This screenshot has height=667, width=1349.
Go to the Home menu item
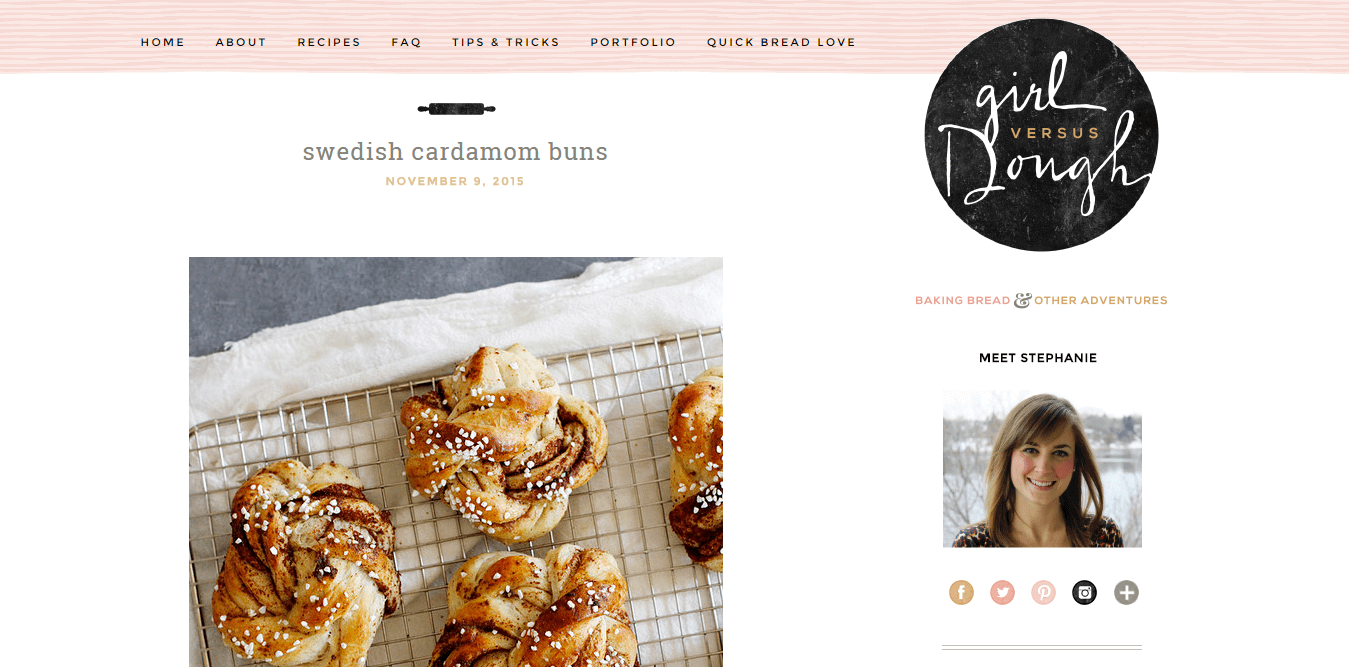(163, 42)
